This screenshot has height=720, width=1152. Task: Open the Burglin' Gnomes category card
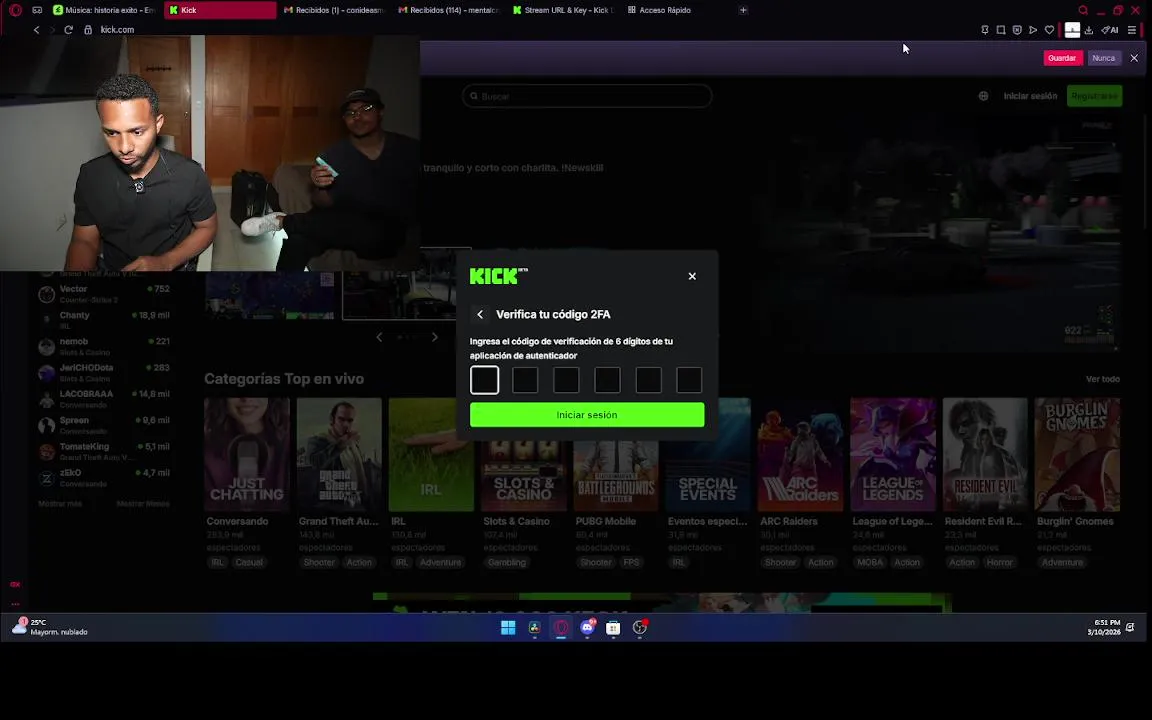tap(1077, 455)
